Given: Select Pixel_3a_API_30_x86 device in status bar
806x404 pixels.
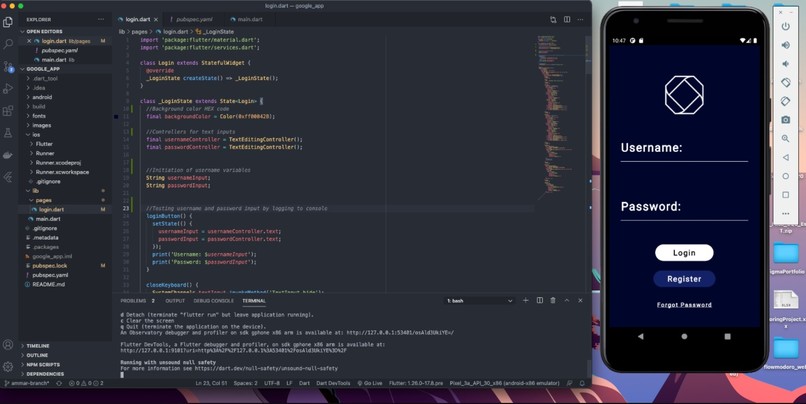Looking at the screenshot, I should 504,383.
